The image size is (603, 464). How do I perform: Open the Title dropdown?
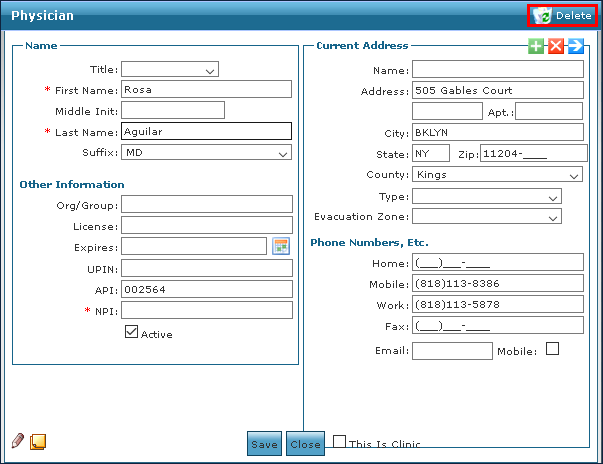(169, 70)
